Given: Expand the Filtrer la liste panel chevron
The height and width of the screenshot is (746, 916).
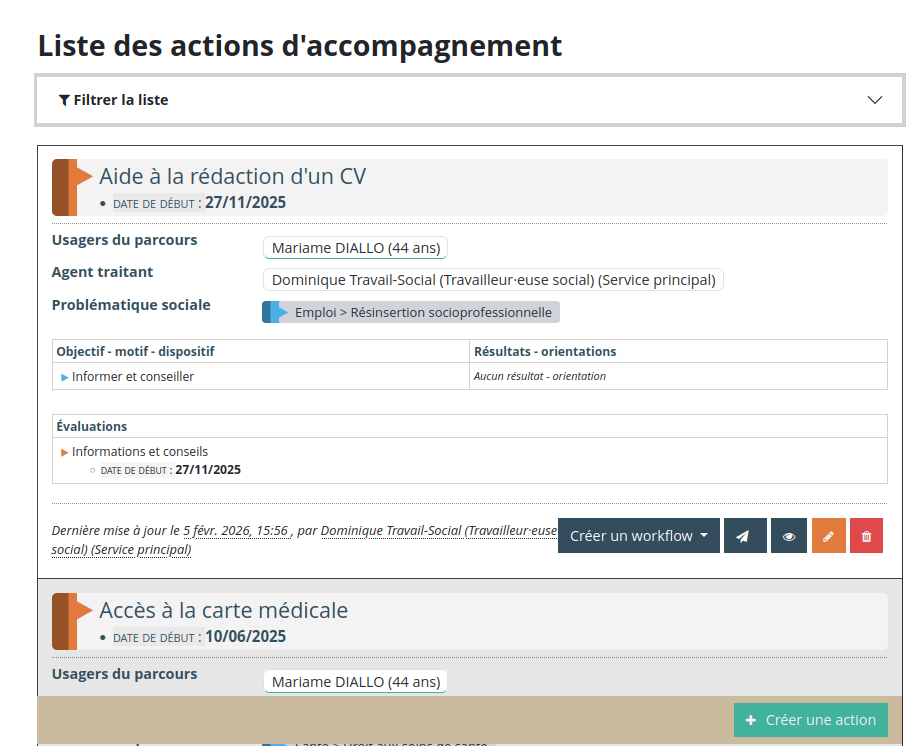Looking at the screenshot, I should pos(875,100).
